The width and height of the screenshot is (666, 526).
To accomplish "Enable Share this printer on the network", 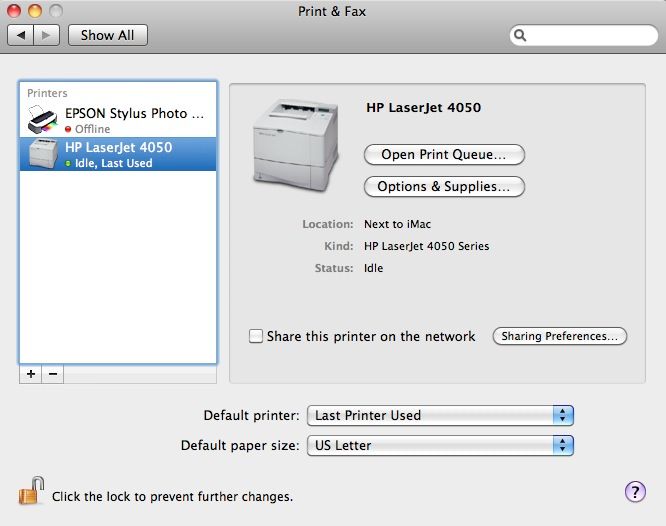I will click(256, 337).
